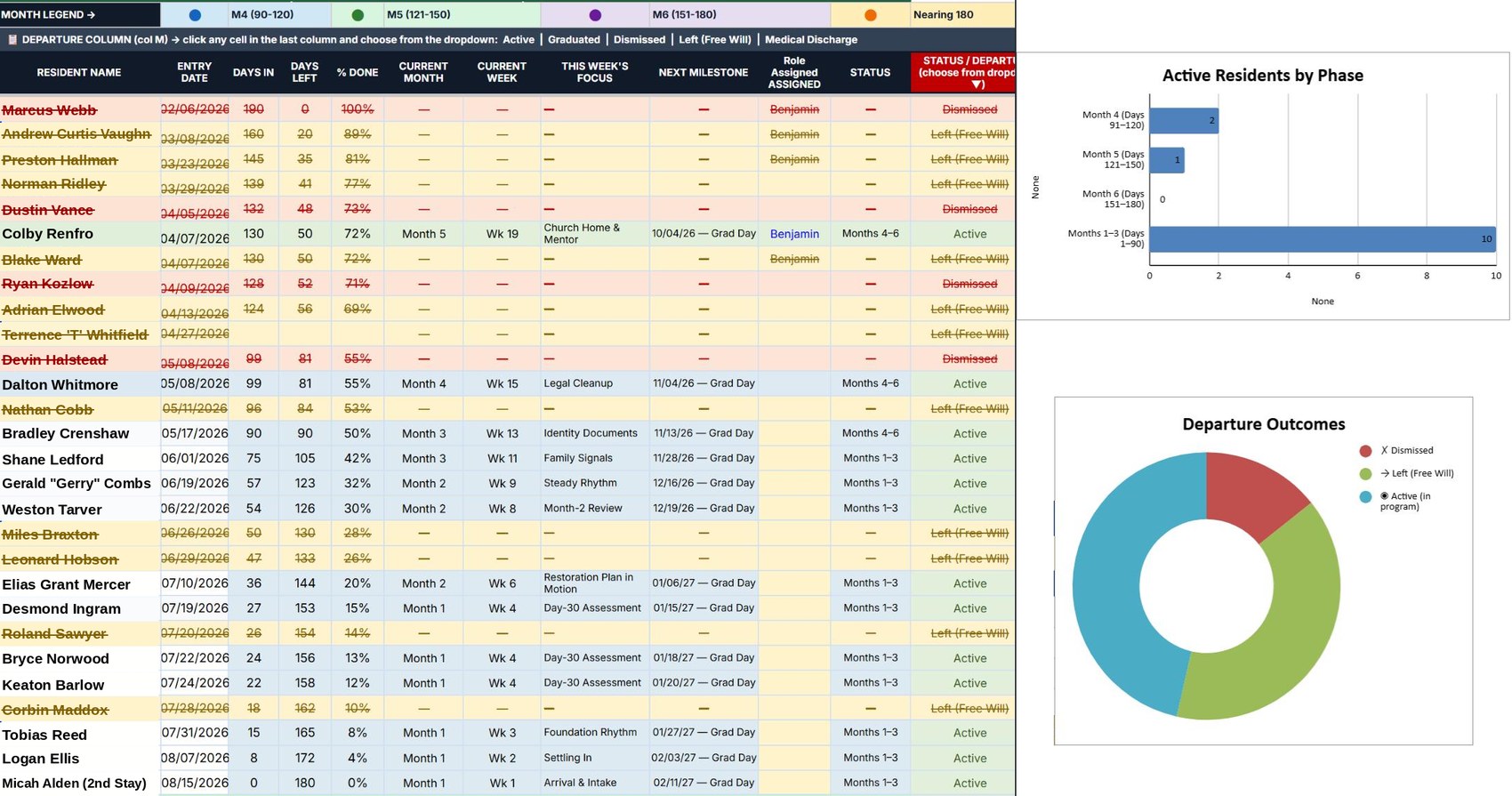Select Weston Tarver's Month-2 Review focus cell
1512x796 pixels.
pyautogui.click(x=595, y=508)
